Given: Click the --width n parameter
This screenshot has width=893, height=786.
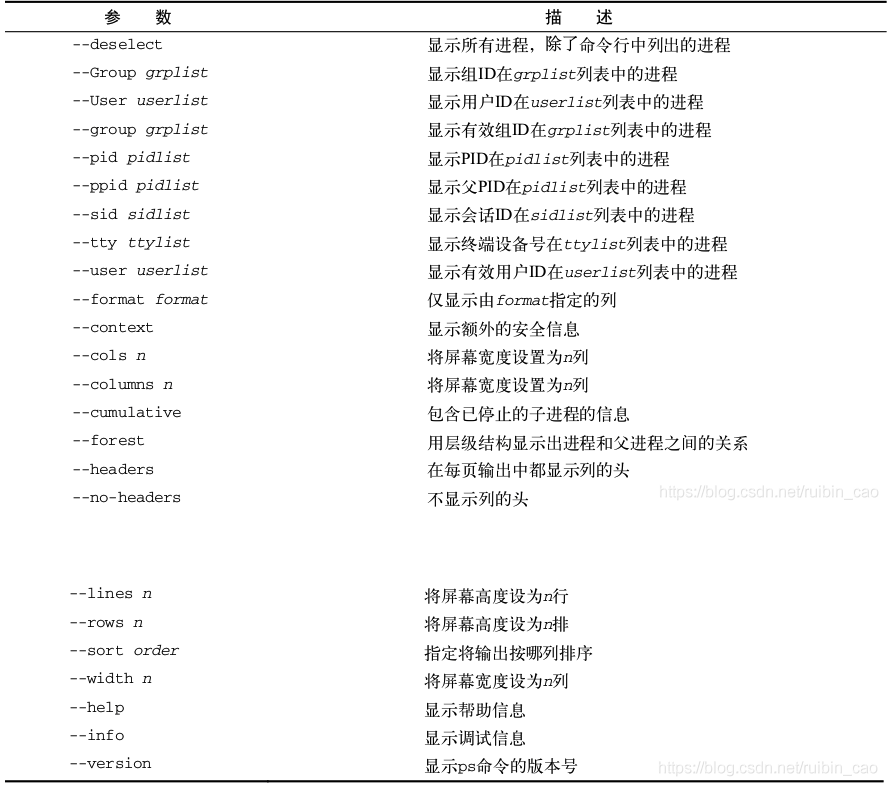Looking at the screenshot, I should tap(110, 678).
